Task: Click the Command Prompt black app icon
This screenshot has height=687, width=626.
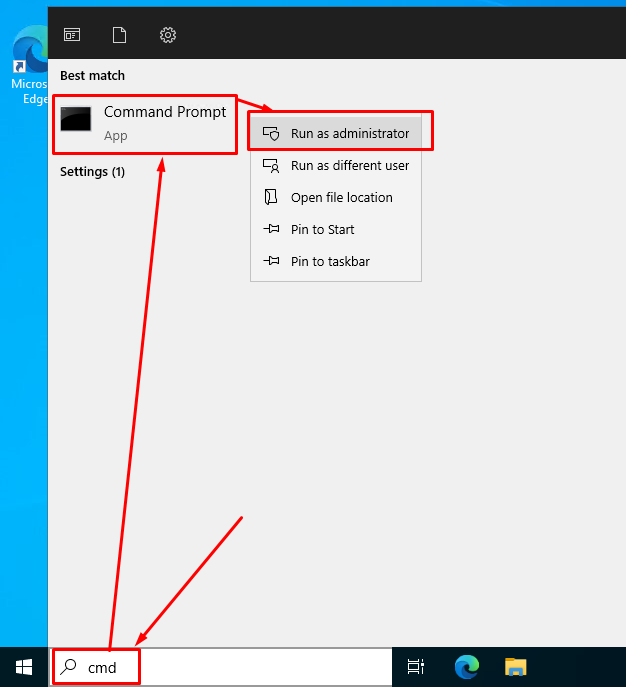Action: click(76, 119)
